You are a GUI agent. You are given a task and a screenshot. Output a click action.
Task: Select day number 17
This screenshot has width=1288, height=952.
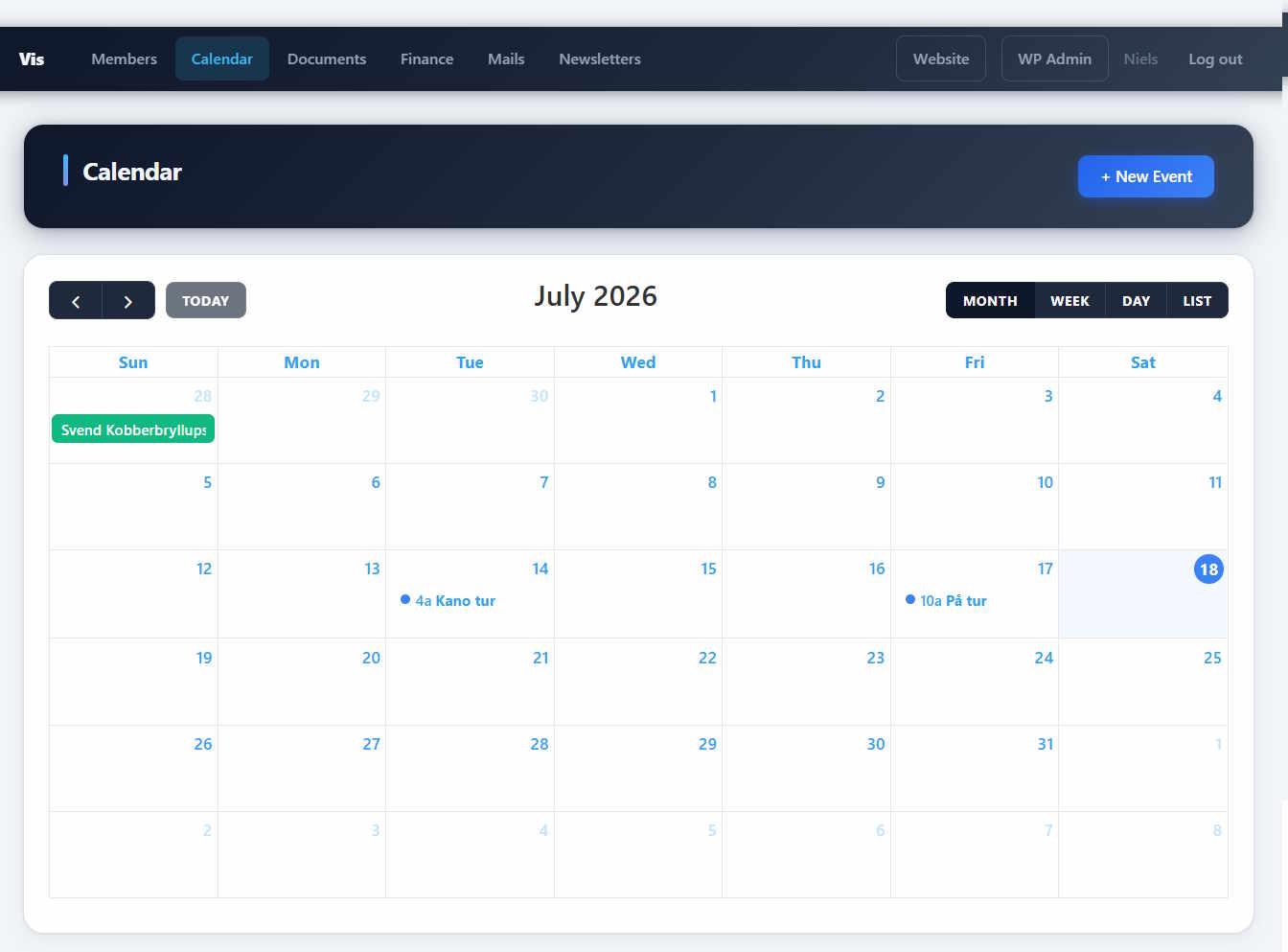[x=1046, y=569]
